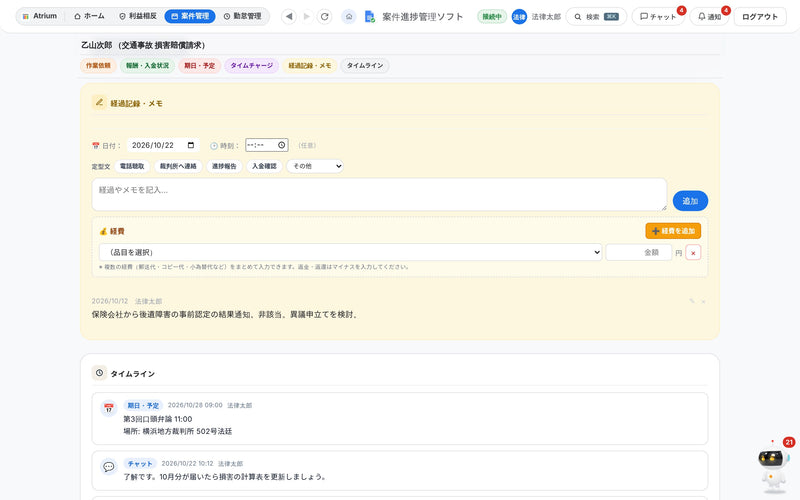Jump to the タイムライン section tab
This screenshot has width=800, height=500.
click(365, 66)
